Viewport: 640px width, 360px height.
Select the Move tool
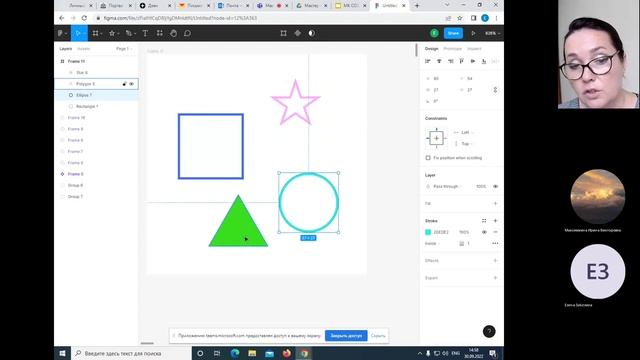point(78,33)
